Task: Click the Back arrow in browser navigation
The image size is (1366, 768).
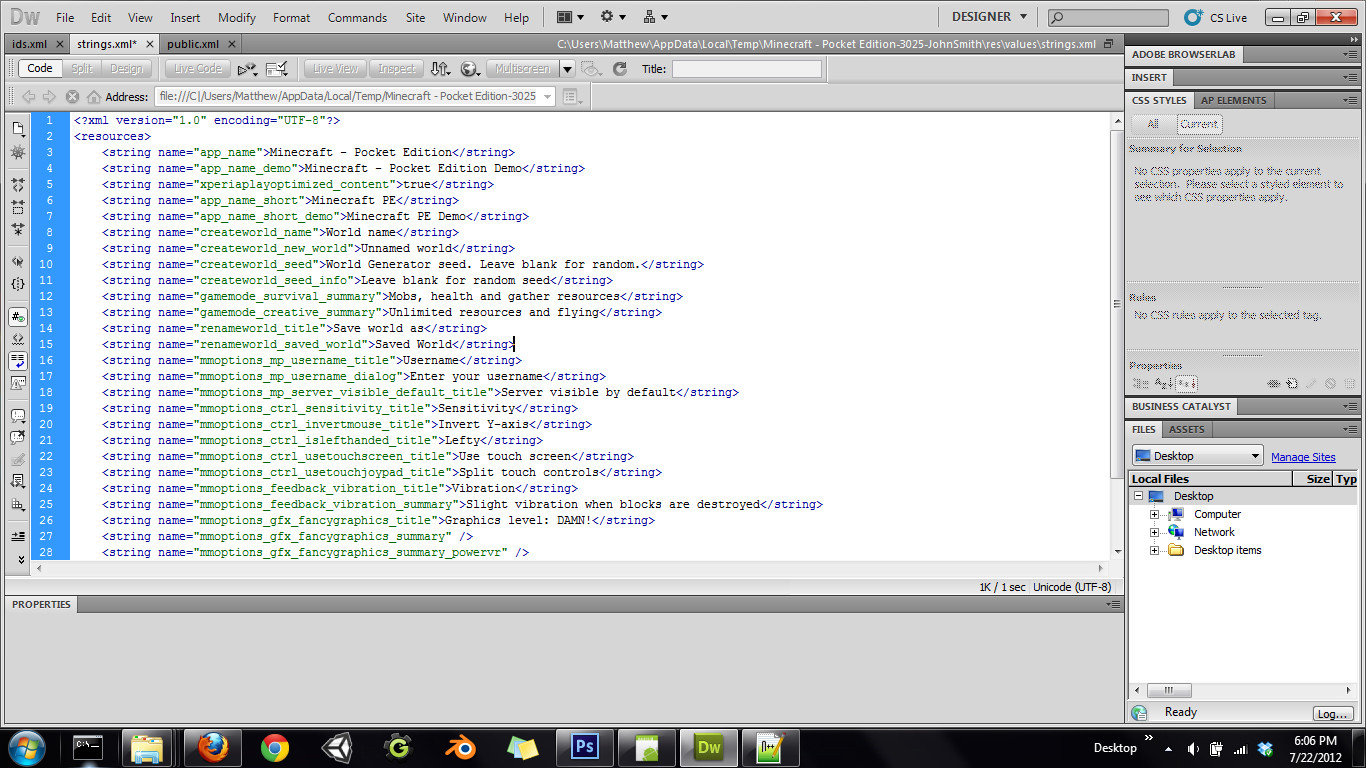Action: [x=28, y=97]
